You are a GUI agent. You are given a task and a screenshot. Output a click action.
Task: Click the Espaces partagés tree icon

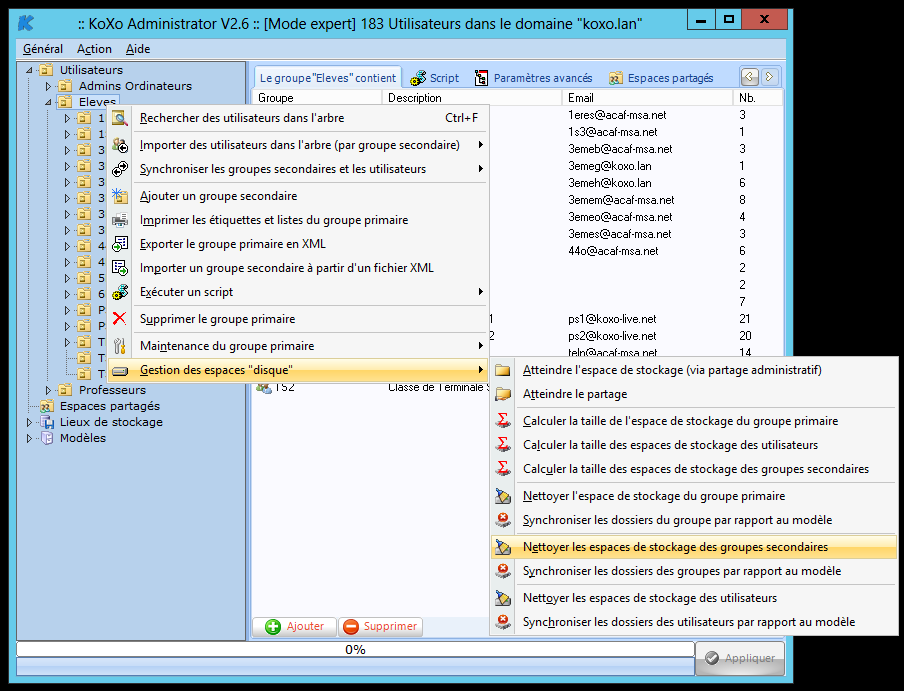pos(47,406)
